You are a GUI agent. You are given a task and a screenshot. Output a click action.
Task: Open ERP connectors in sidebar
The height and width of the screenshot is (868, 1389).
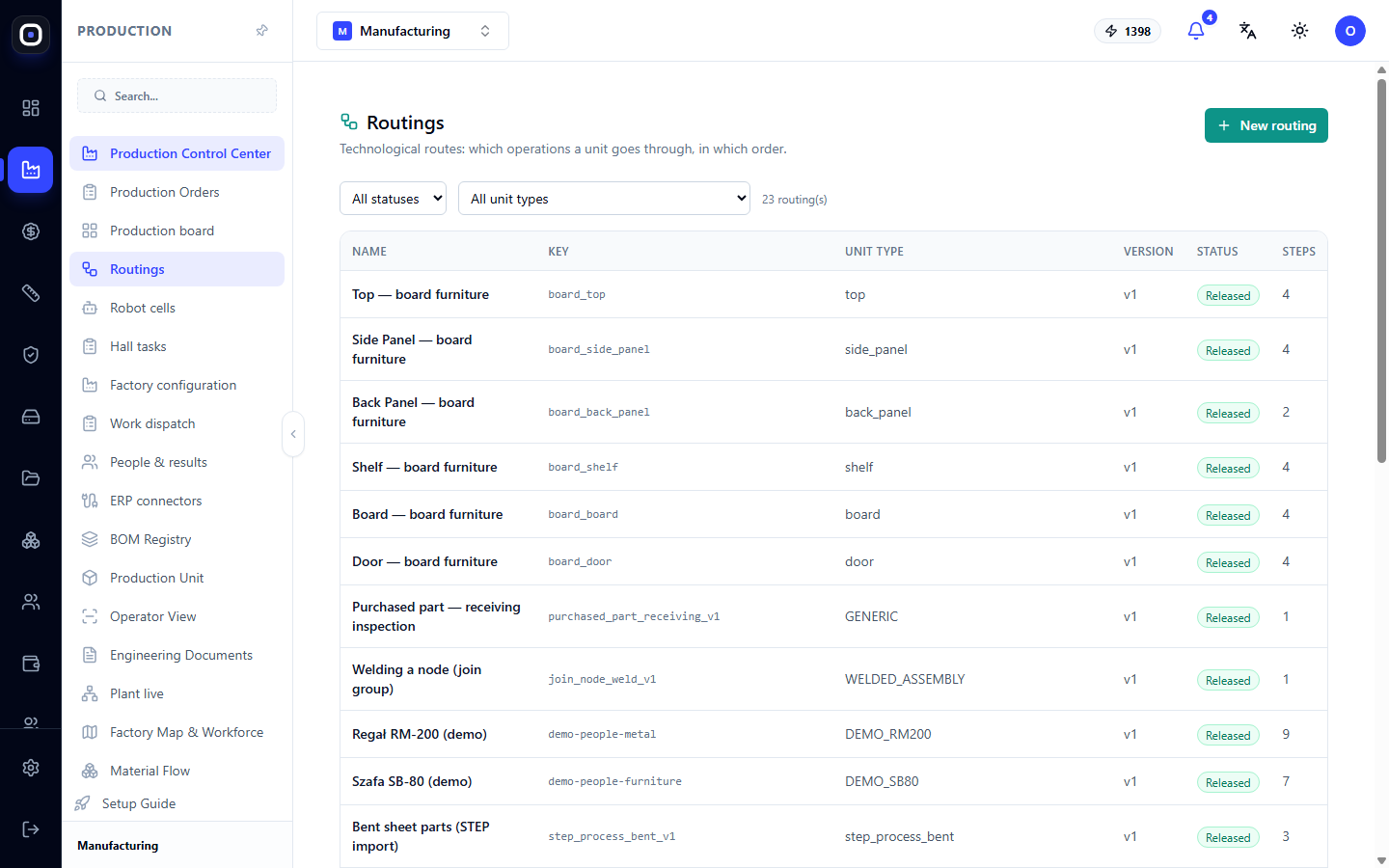[177, 501]
